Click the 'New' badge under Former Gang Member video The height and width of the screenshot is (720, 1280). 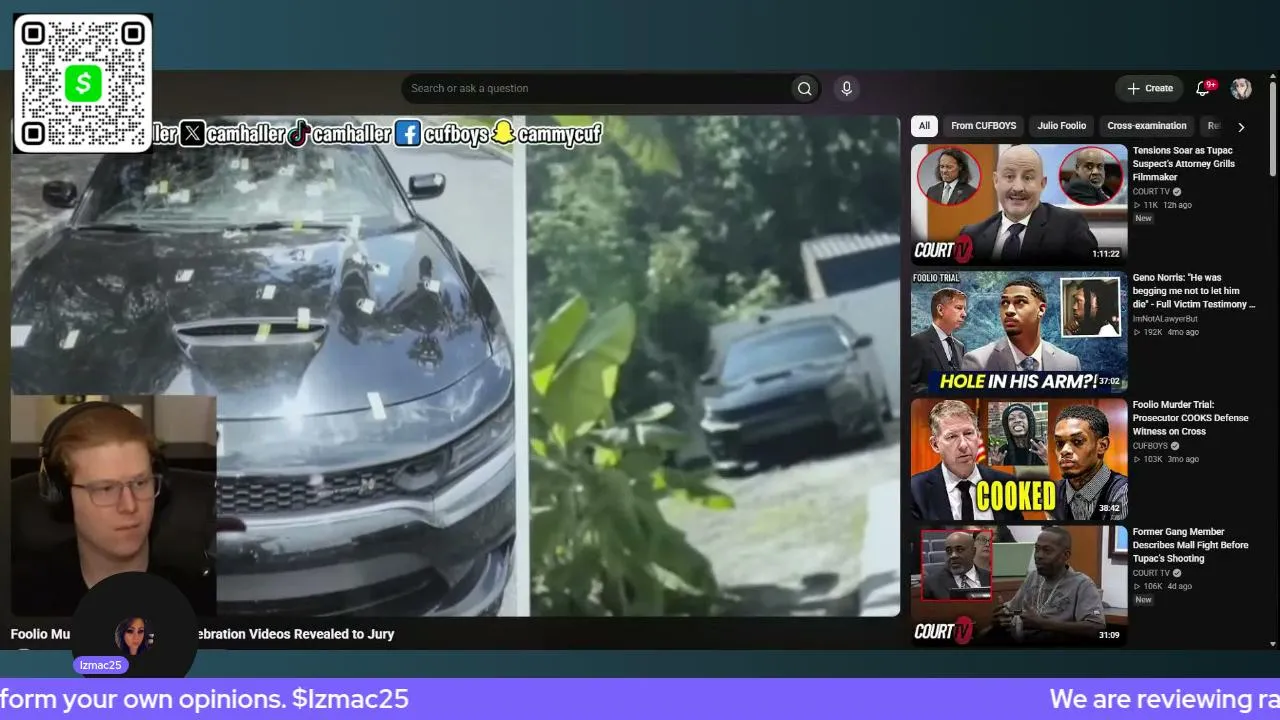tap(1143, 600)
